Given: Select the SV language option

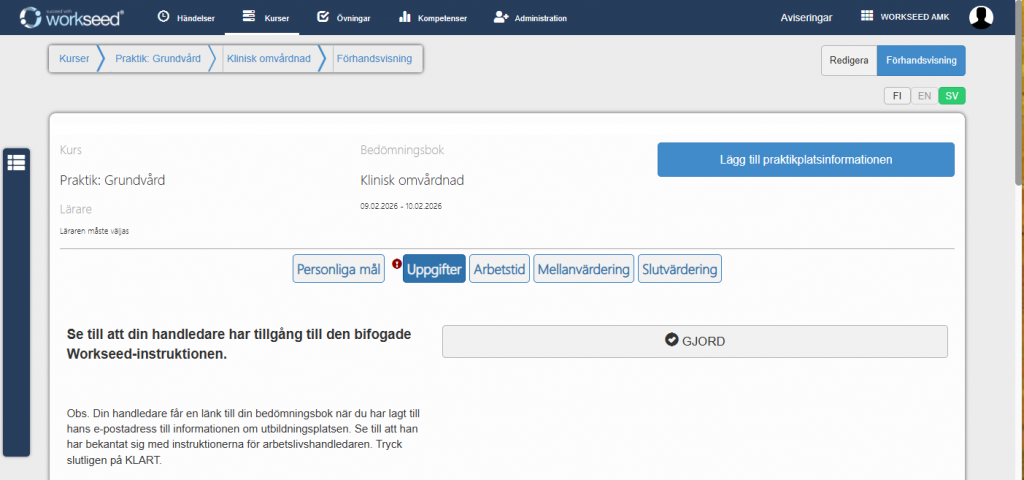Looking at the screenshot, I should (952, 96).
